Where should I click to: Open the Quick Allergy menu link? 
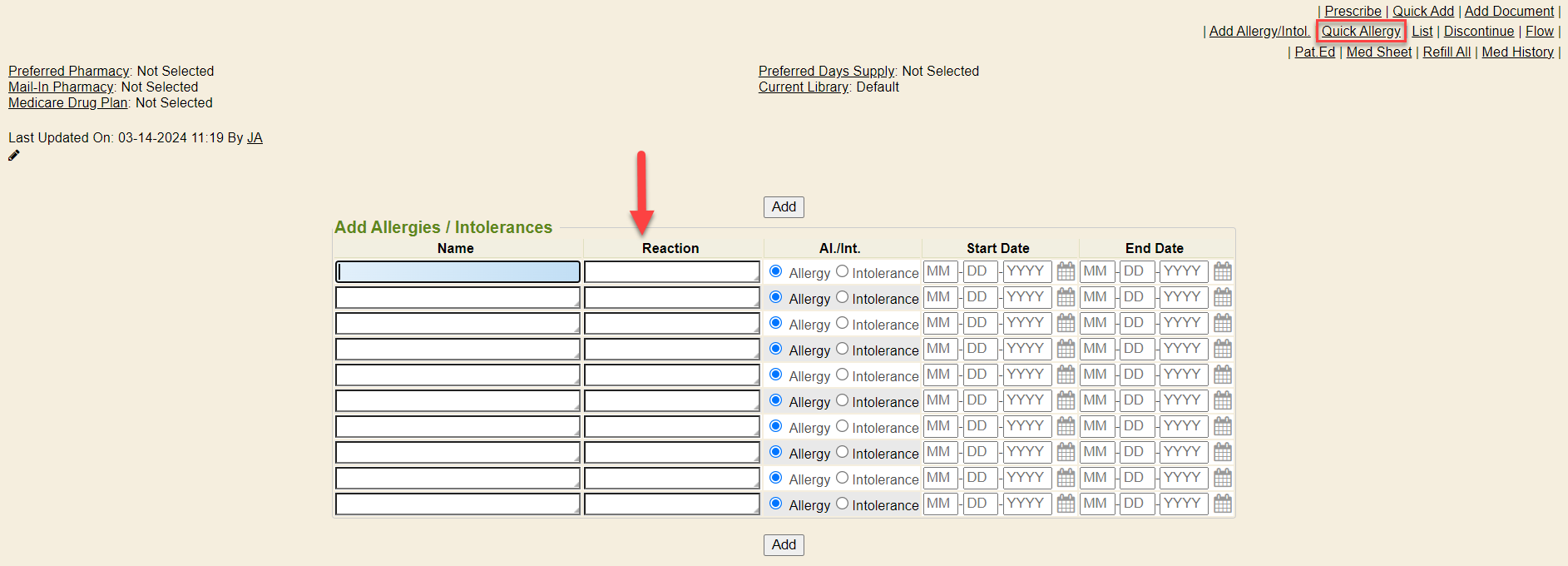pyautogui.click(x=1361, y=32)
